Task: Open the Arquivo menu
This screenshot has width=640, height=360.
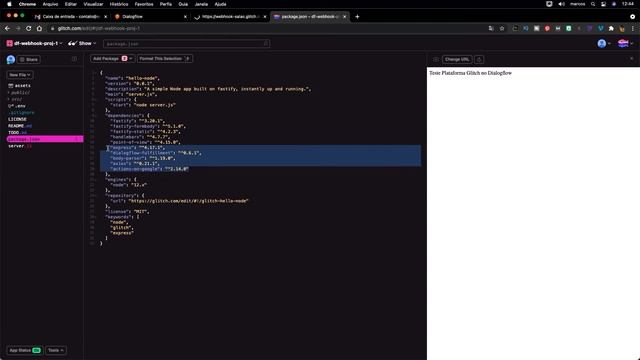Action: (x=50, y=4)
